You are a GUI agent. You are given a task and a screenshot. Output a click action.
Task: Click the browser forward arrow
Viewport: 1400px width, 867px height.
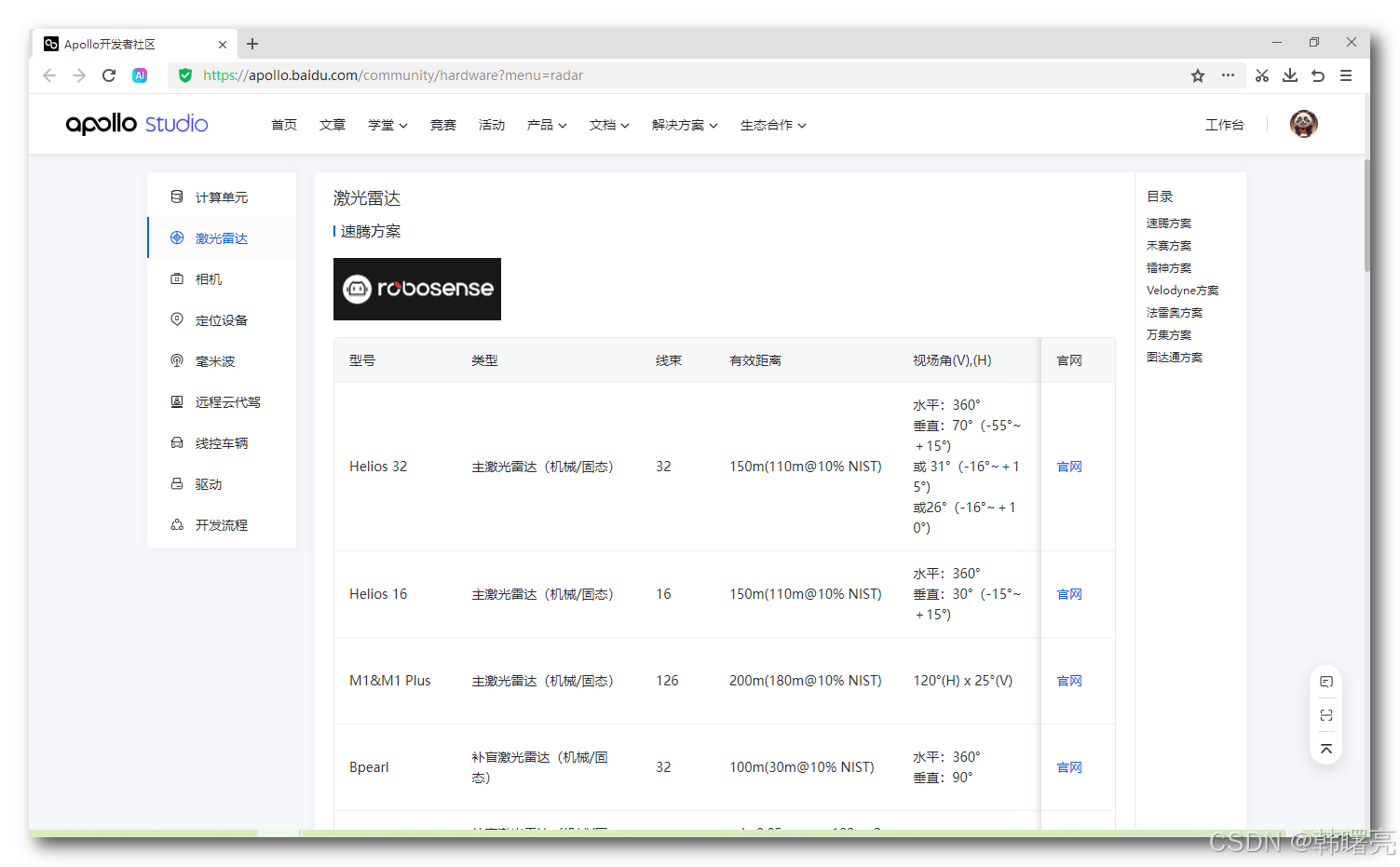79,75
